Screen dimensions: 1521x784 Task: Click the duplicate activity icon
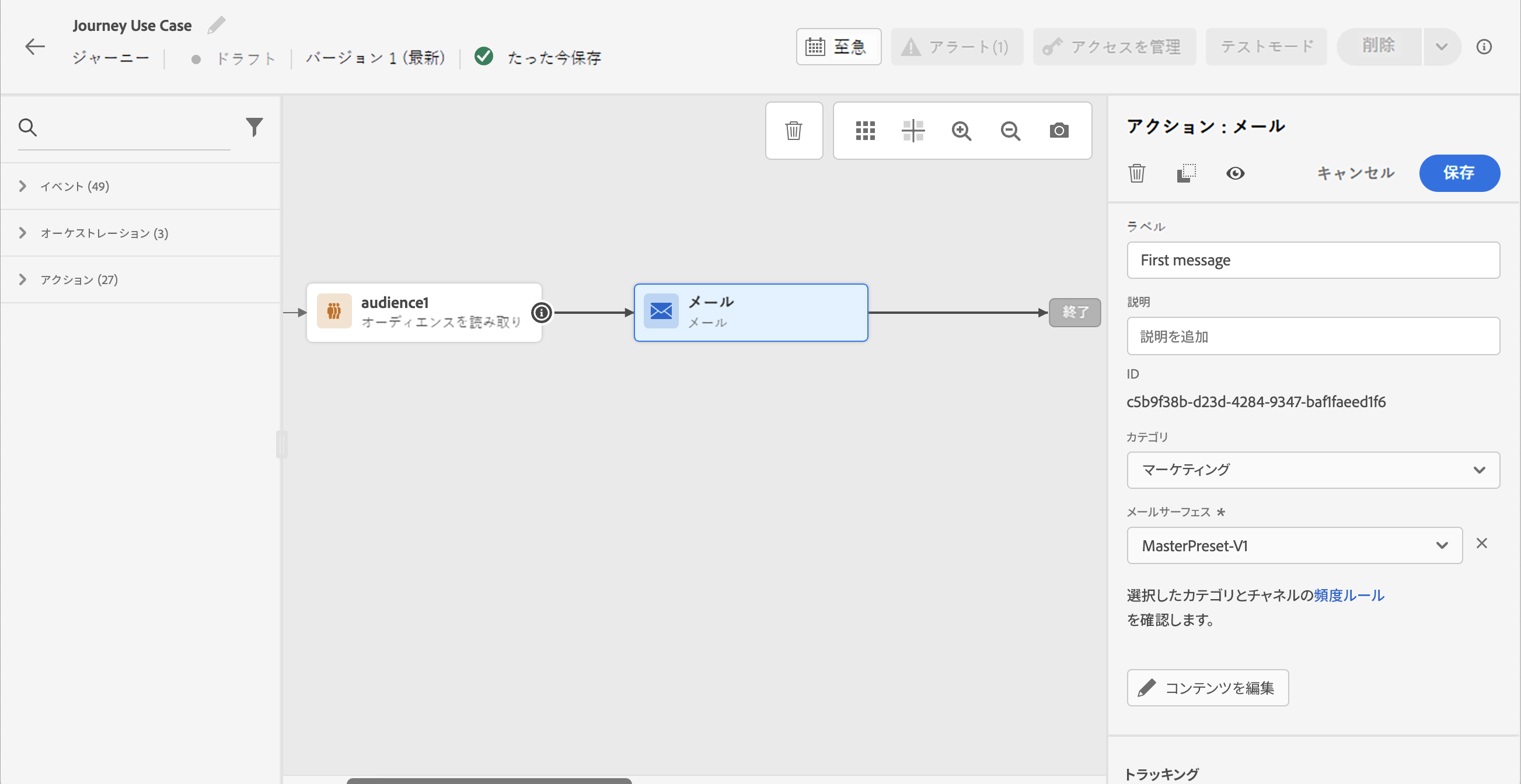pyautogui.click(x=1186, y=173)
